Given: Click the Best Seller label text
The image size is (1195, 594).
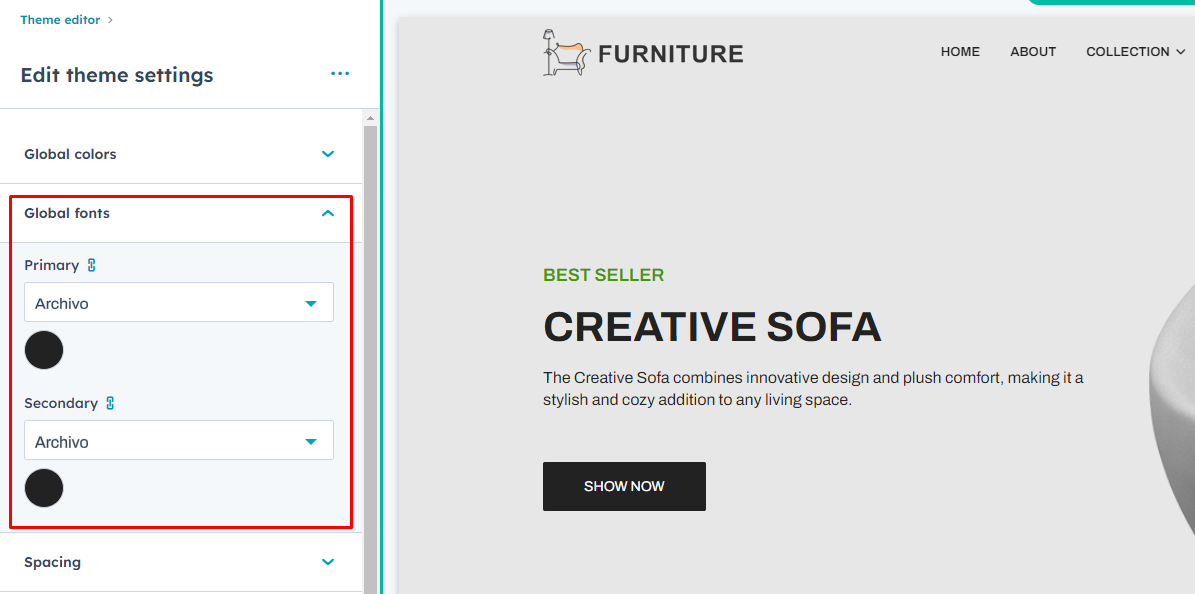Looking at the screenshot, I should [603, 275].
